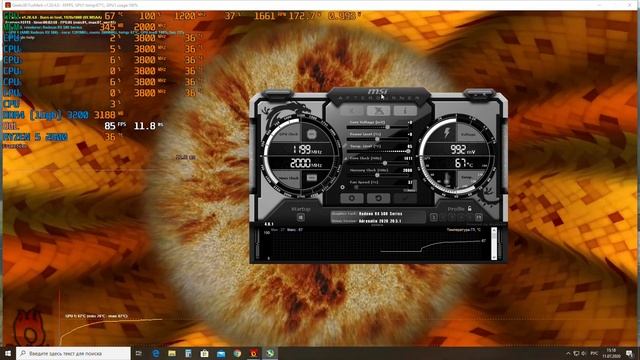Toggle Fan Speed Auto mode
Viewport: 640px width, 360px height.
click(x=409, y=190)
